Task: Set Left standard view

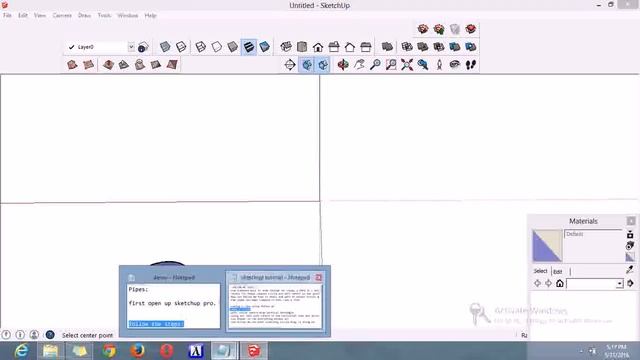Action: click(366, 47)
